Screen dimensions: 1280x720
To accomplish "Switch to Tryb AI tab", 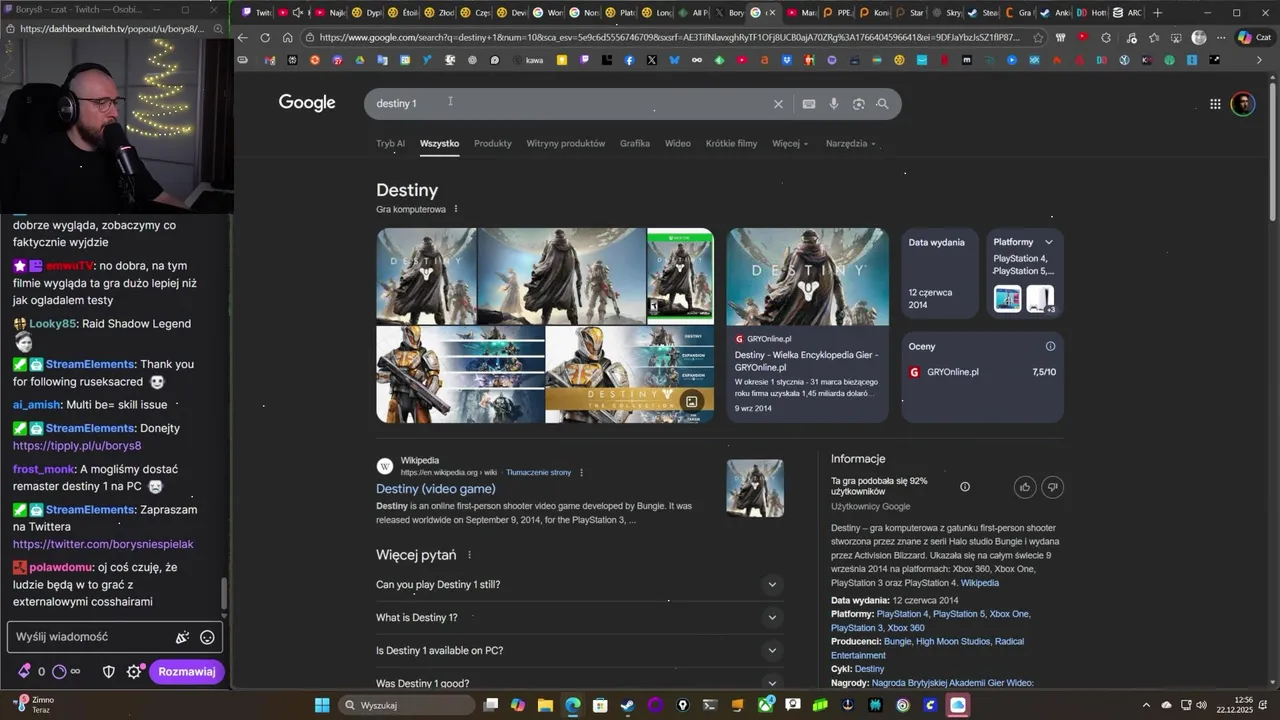I will (390, 144).
